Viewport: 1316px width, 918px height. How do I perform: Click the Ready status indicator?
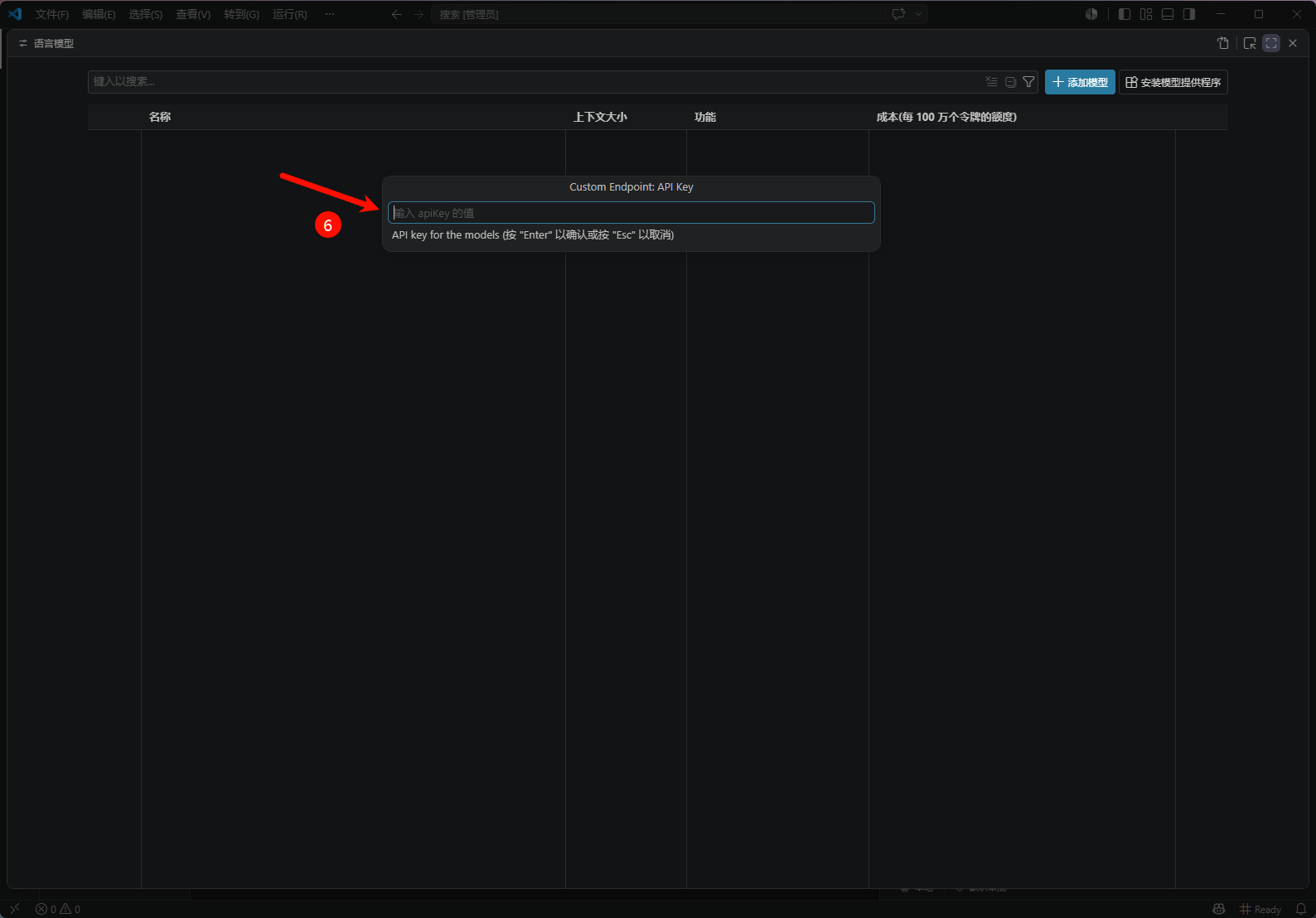click(x=1260, y=909)
